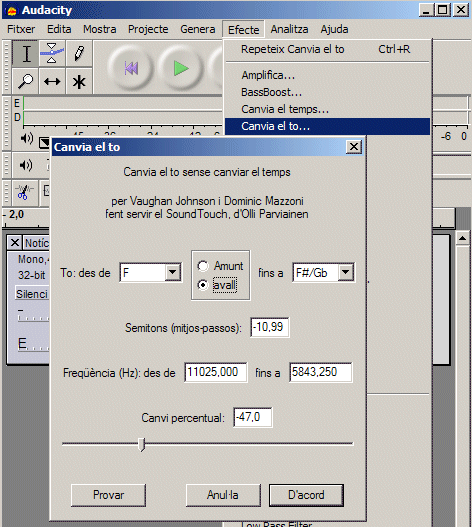Click the Freqüència 'fins a' field 5843,250
Screen dimensions: 472x527
[321, 372]
